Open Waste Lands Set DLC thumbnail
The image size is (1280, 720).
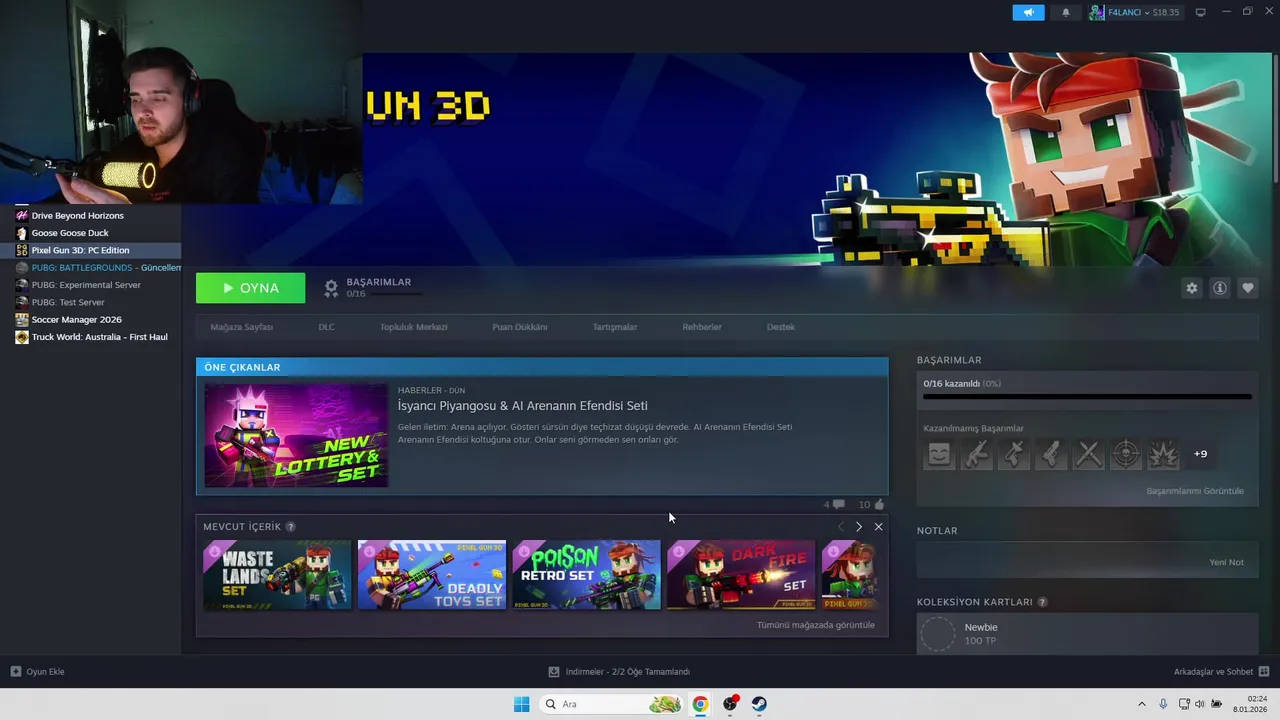[277, 575]
